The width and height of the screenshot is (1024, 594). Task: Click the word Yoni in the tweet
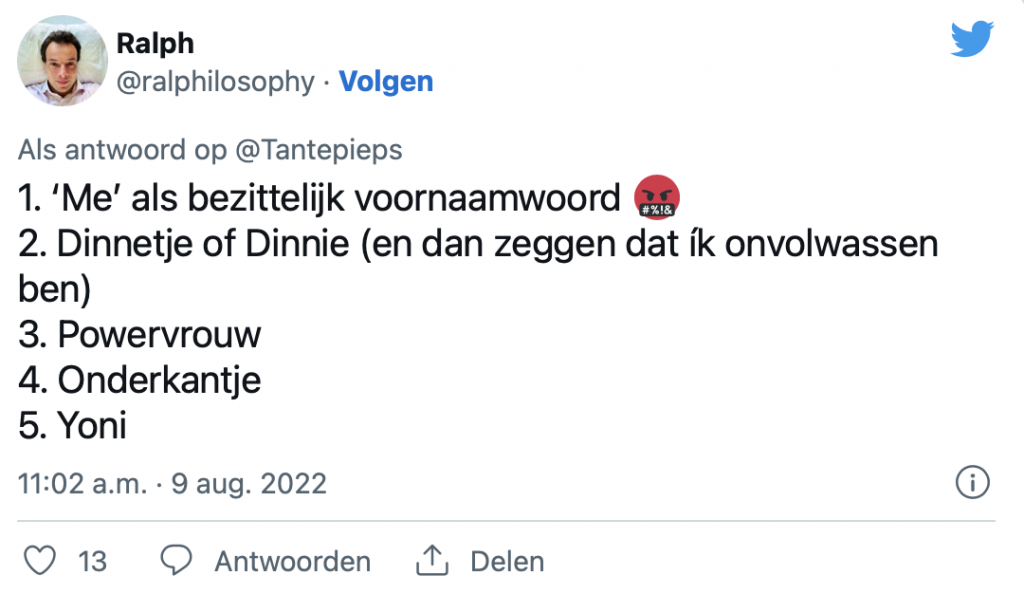click(92, 427)
